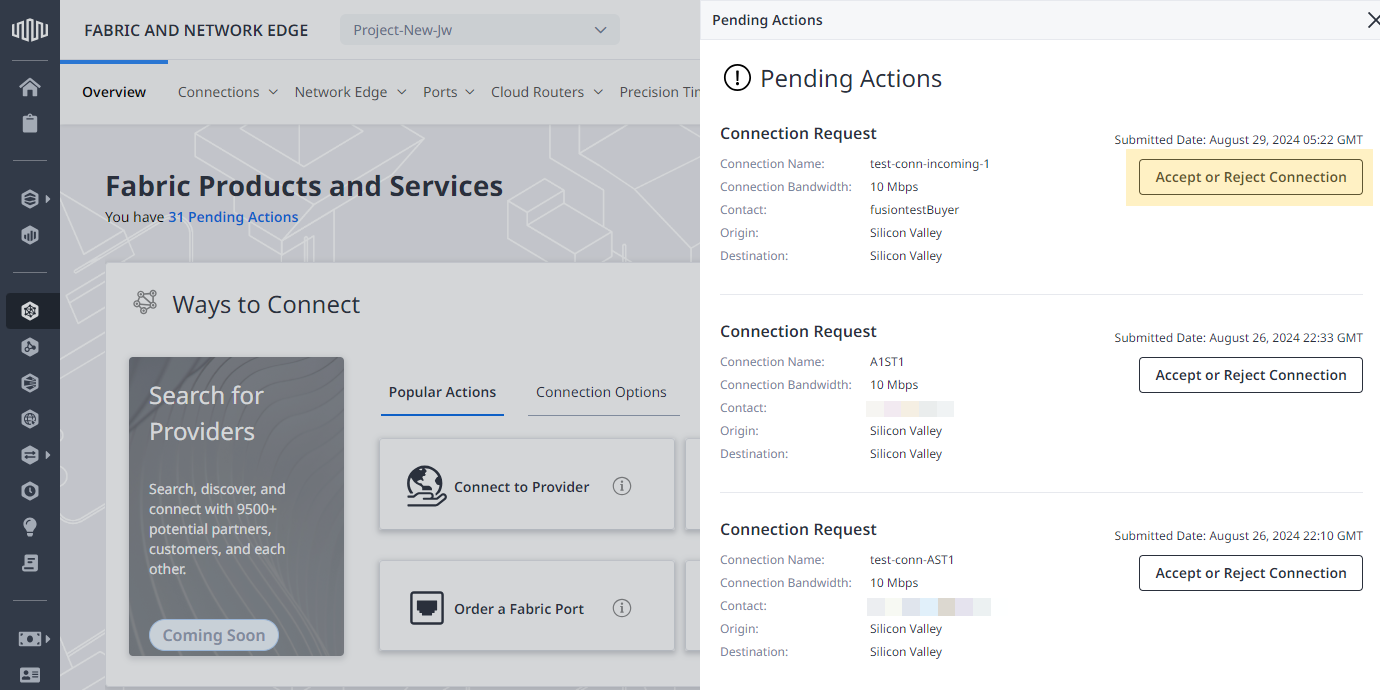Open the bar-chart hexagon icon in the sidebar
This screenshot has height=690, width=1380.
pos(30,235)
